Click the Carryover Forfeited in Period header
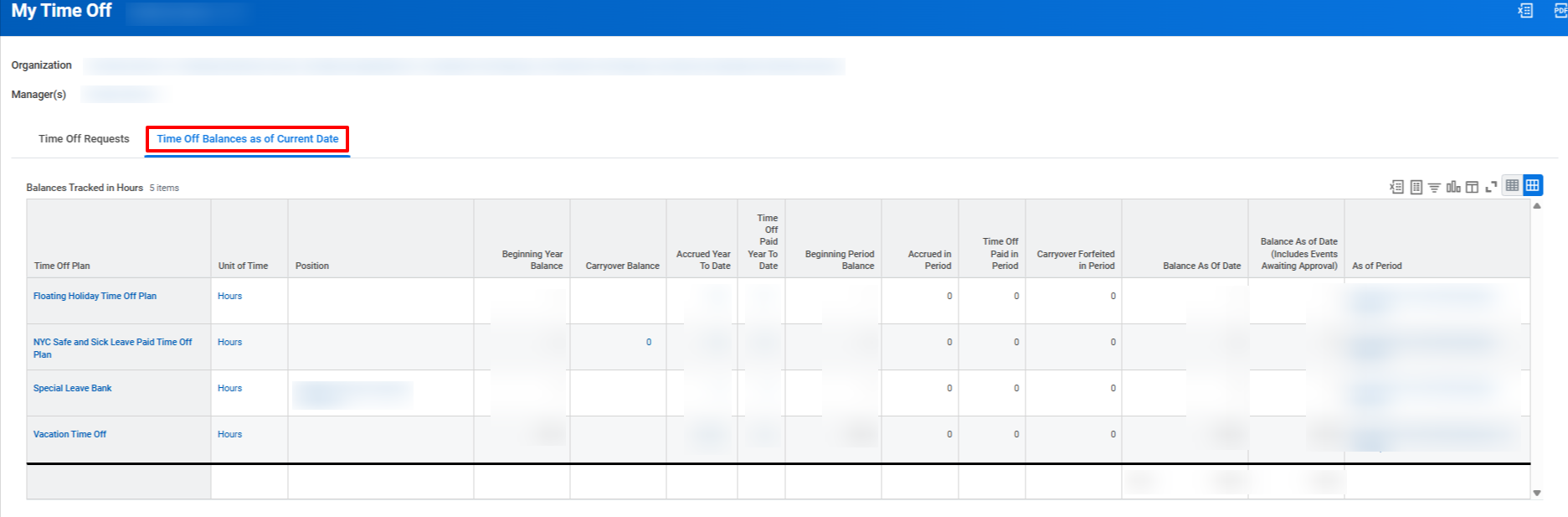The height and width of the screenshot is (517, 1568). [1074, 239]
